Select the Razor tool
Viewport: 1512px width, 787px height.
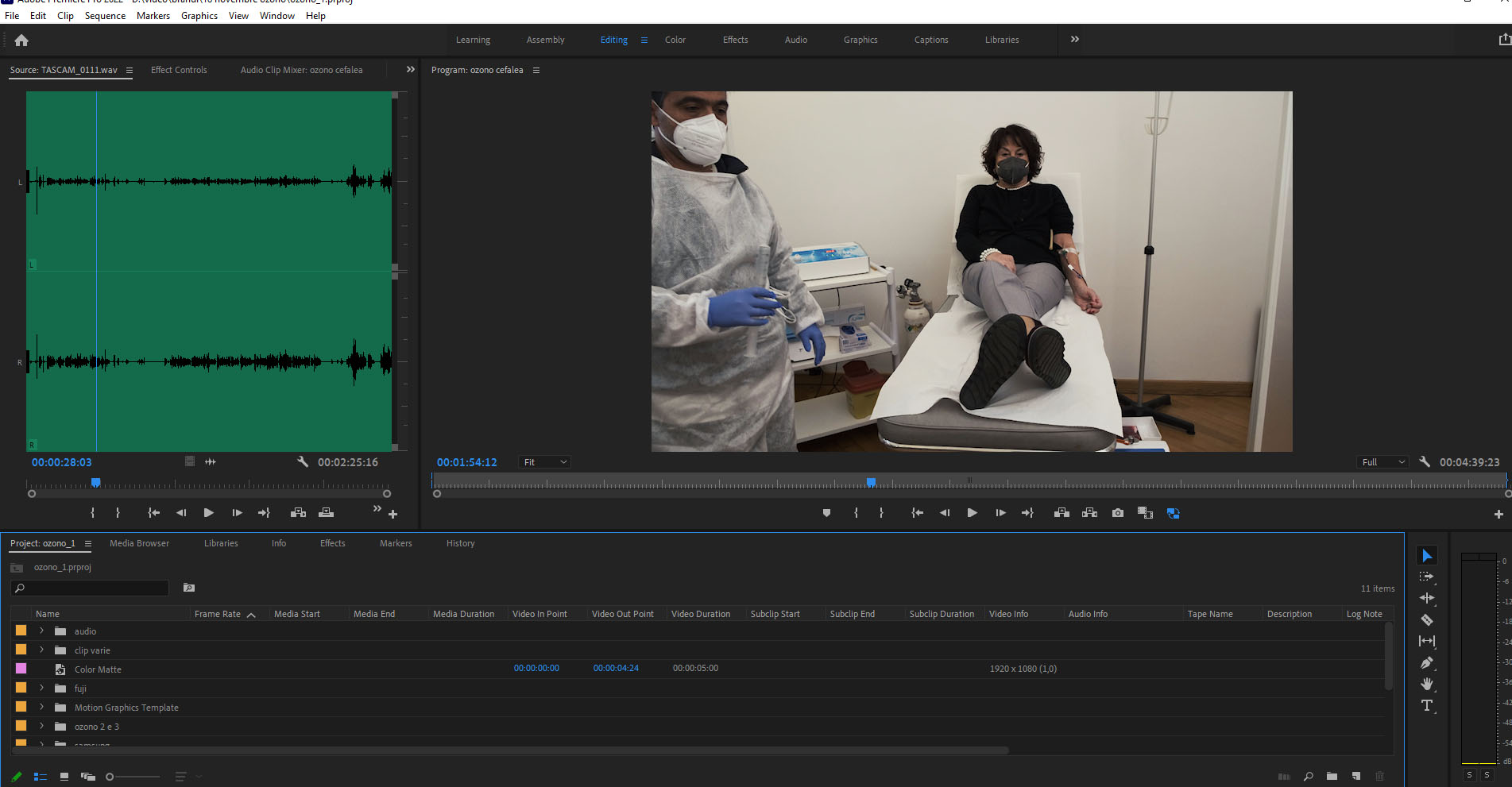tap(1427, 620)
